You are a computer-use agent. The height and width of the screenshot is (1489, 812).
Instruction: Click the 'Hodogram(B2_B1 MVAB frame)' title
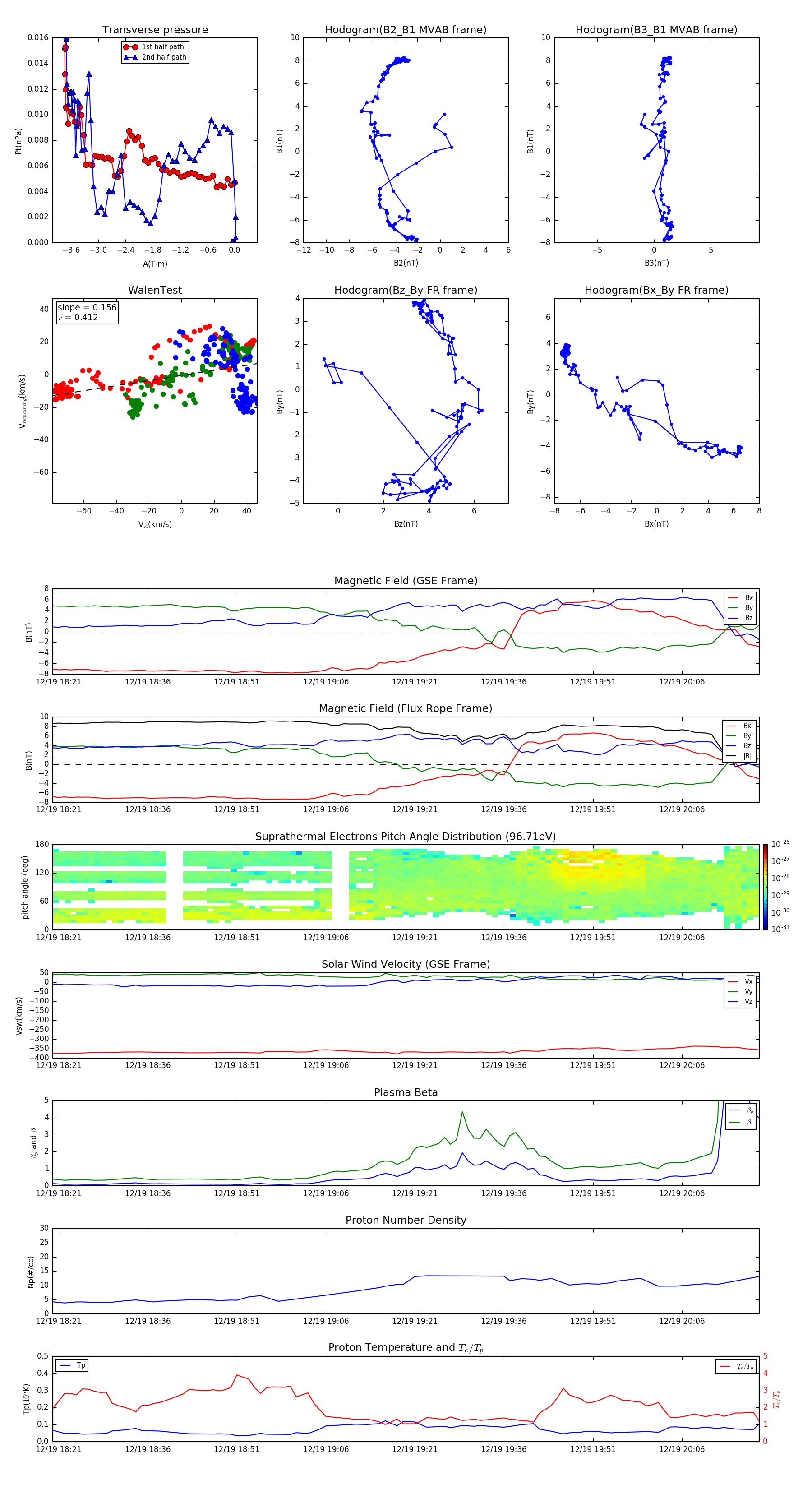point(406,30)
